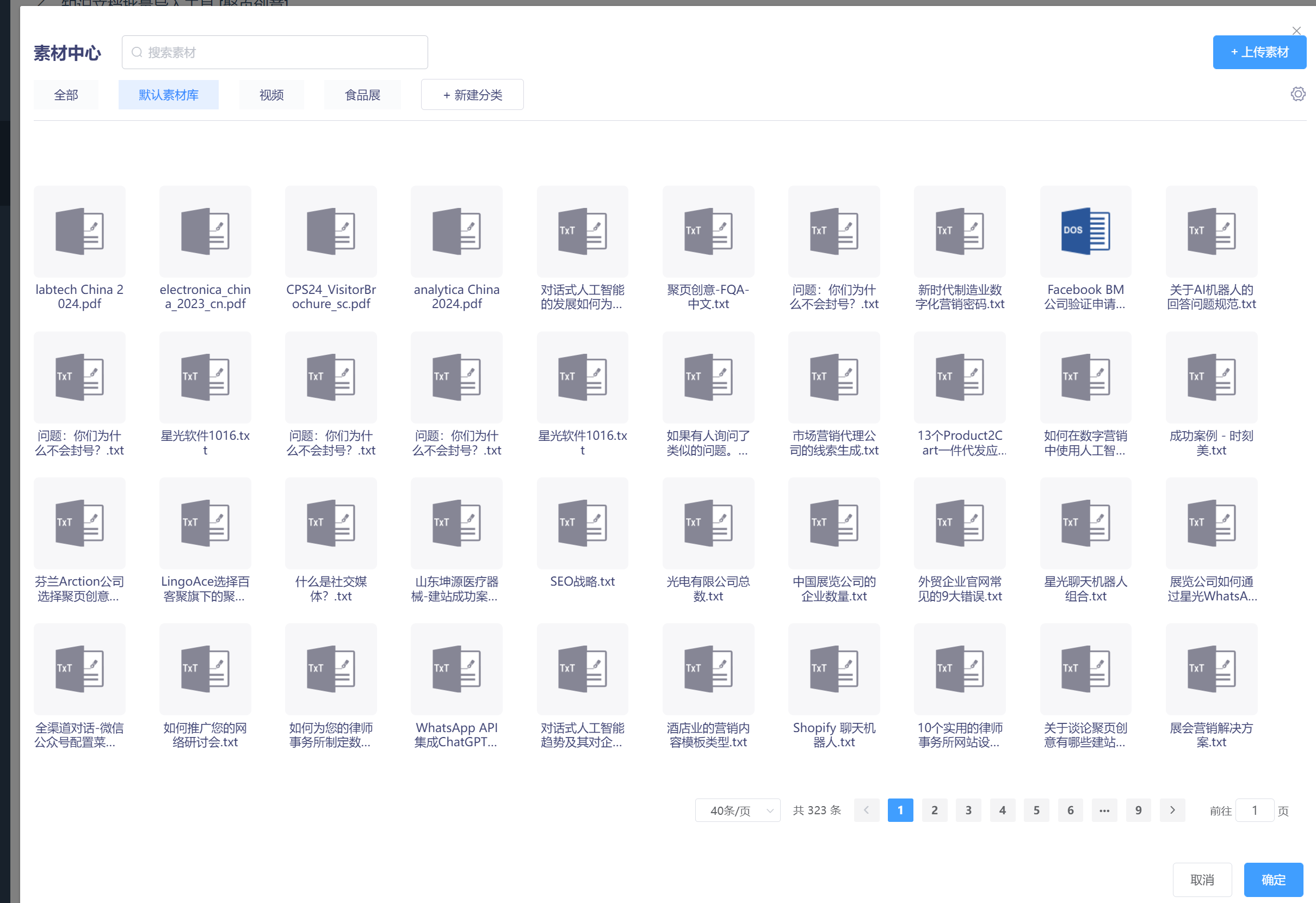The width and height of the screenshot is (1316, 903).
Task: Go to page 2 of materials
Action: coord(934,810)
